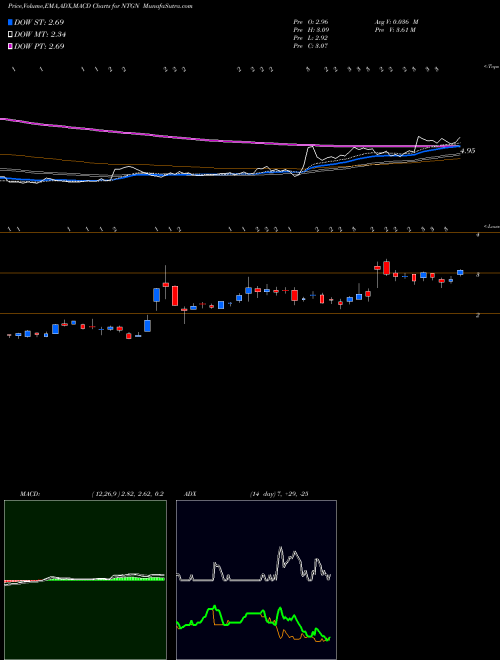This screenshot has width=500, height=660.
Task: Click the 'DOW MT: 2.34' label
Action: coord(40,35)
